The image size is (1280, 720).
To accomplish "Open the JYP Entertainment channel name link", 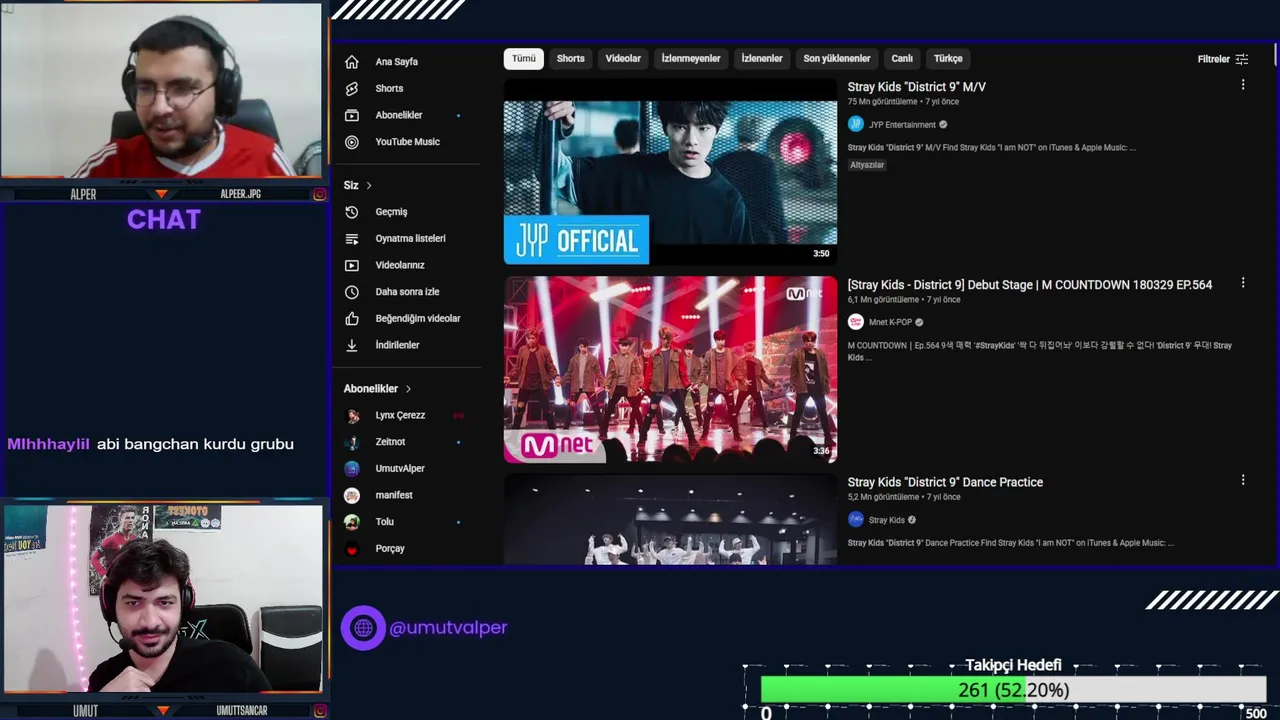I will [902, 125].
